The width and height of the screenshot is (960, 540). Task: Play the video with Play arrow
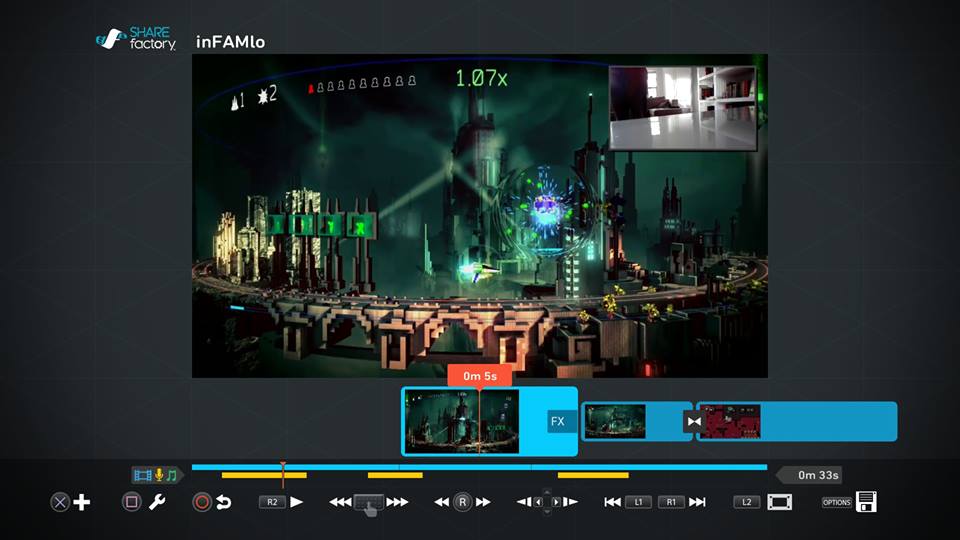coord(297,502)
